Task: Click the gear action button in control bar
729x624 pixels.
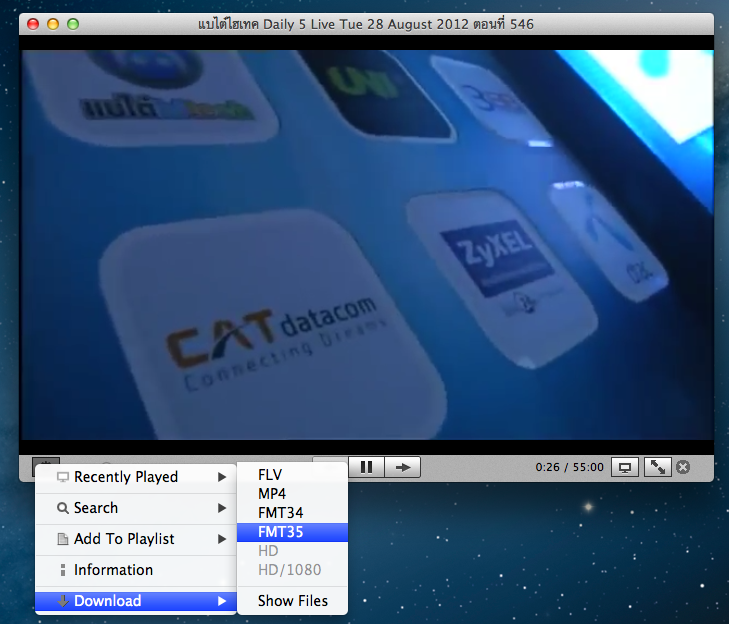Action: pyautogui.click(x=46, y=461)
